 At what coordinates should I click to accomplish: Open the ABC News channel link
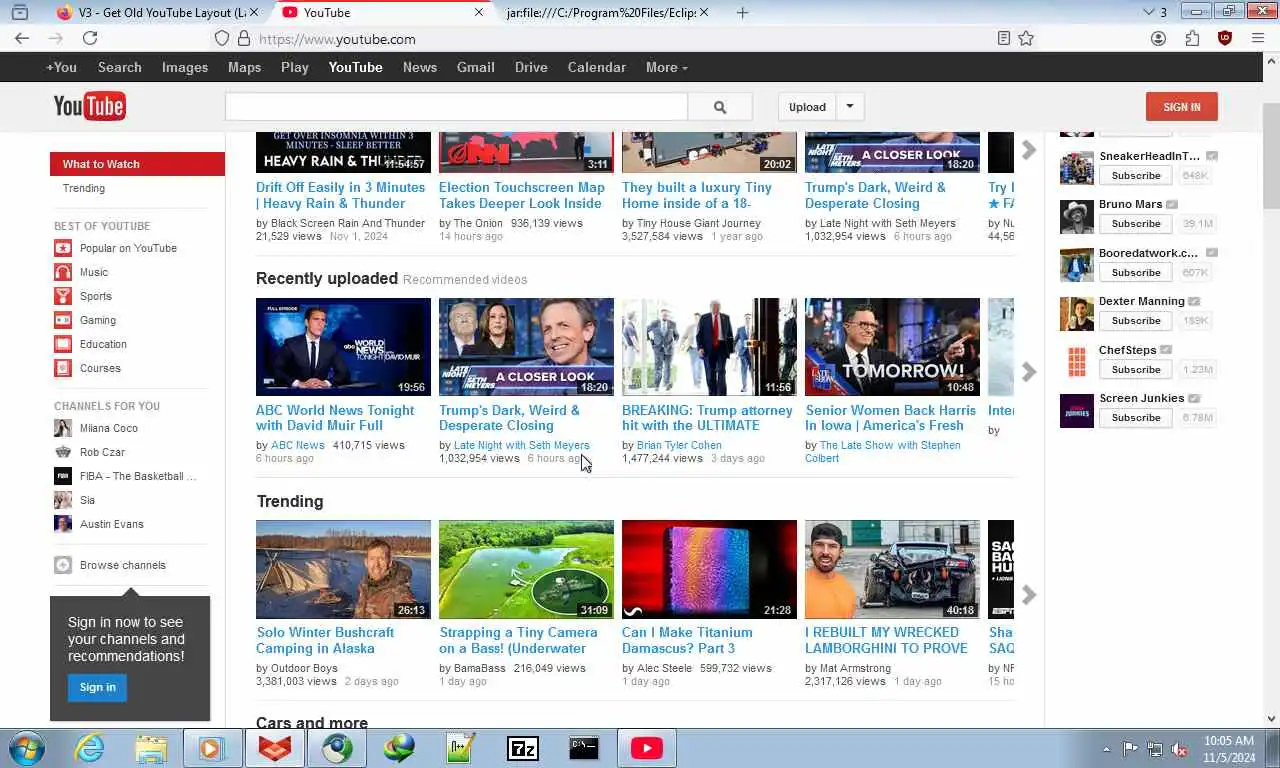point(298,445)
